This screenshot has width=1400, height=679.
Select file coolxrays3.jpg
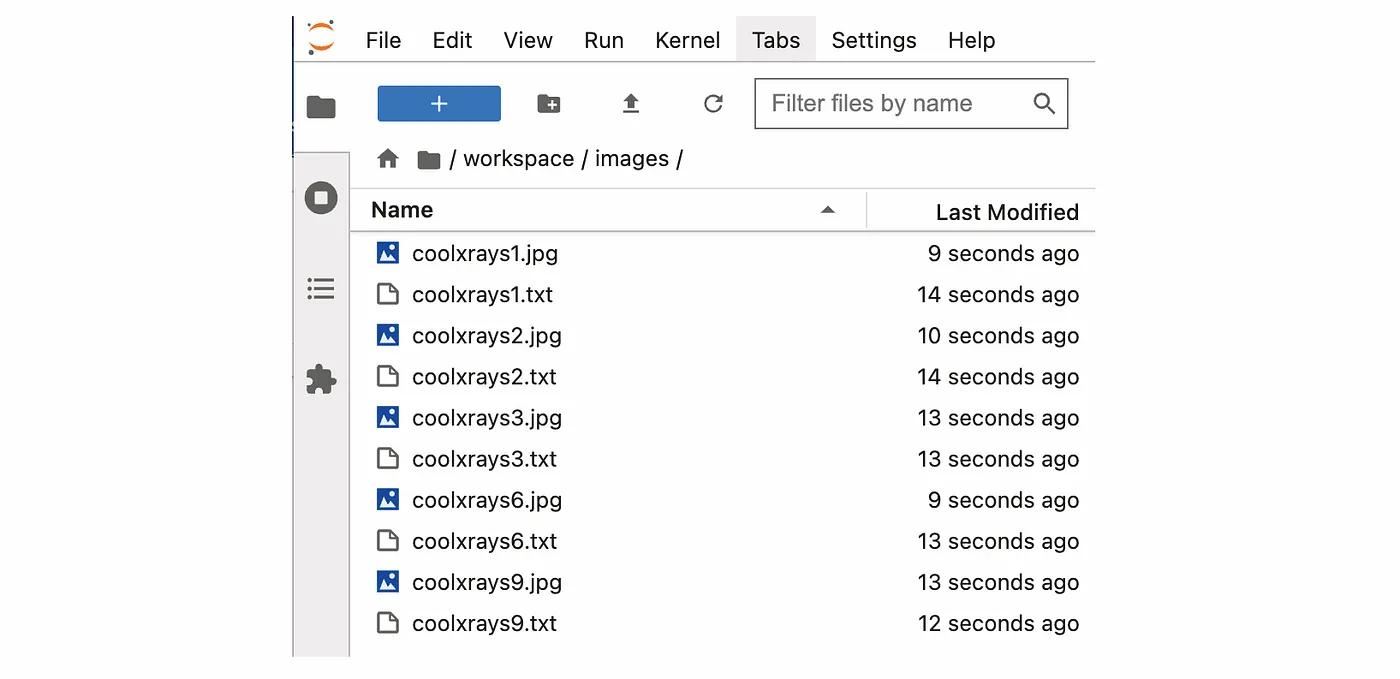click(723, 417)
